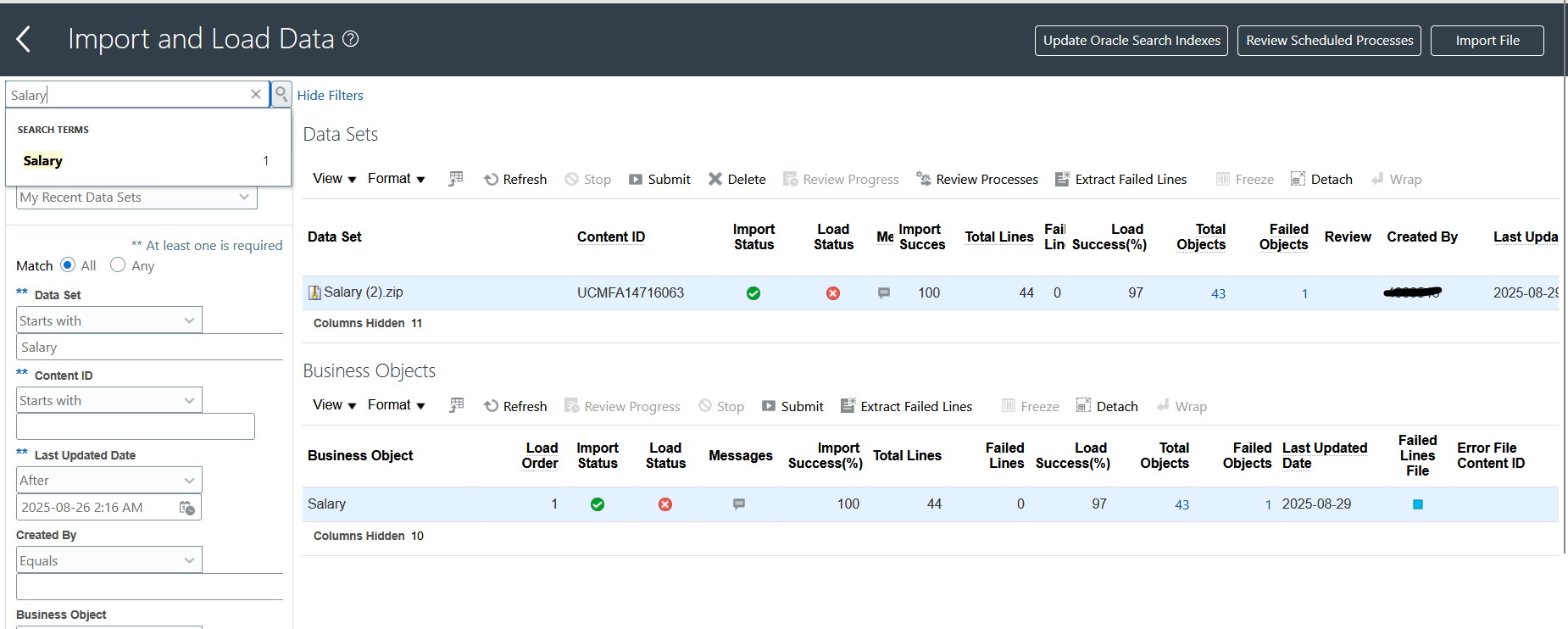Click Review Scheduled Processes button

click(x=1330, y=41)
